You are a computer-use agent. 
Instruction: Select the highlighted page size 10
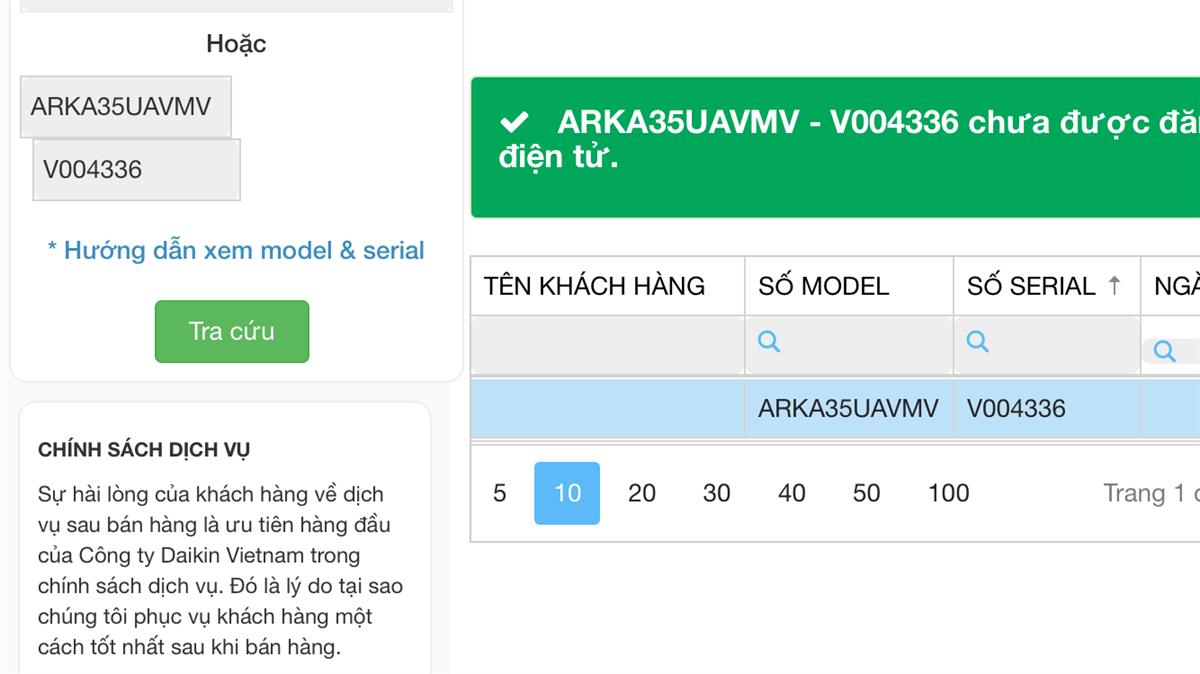567,493
